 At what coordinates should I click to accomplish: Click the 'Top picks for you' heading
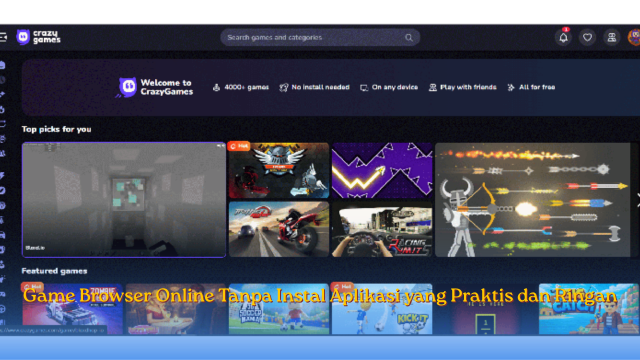pos(56,129)
